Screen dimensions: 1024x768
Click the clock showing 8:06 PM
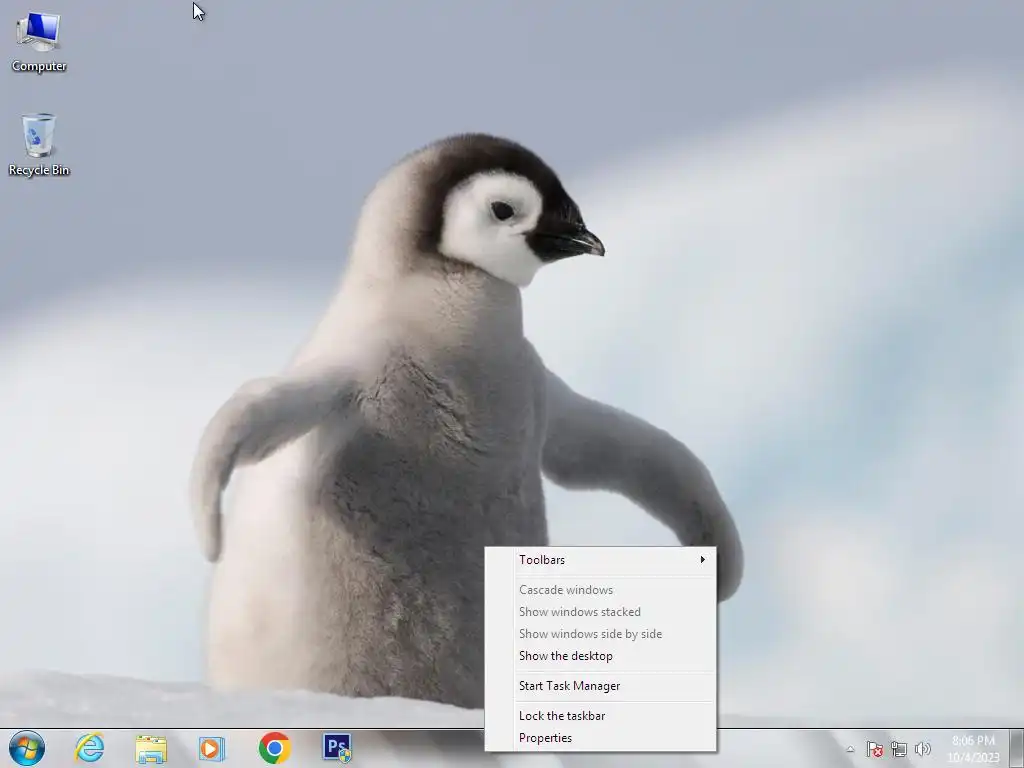973,749
